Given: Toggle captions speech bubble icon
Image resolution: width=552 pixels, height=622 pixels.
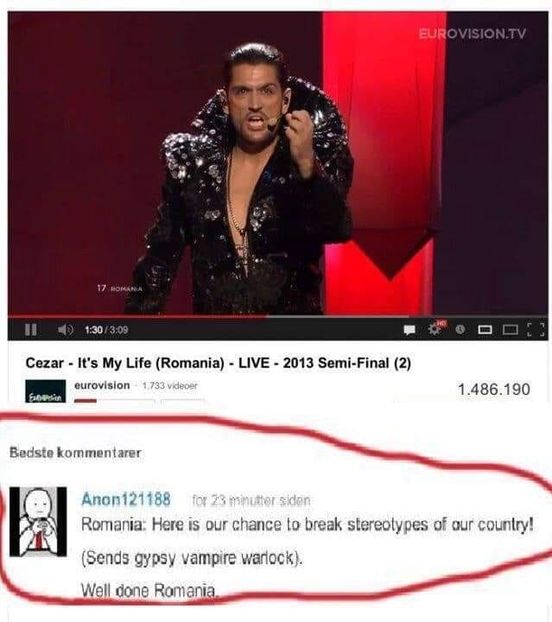Looking at the screenshot, I should (410, 330).
